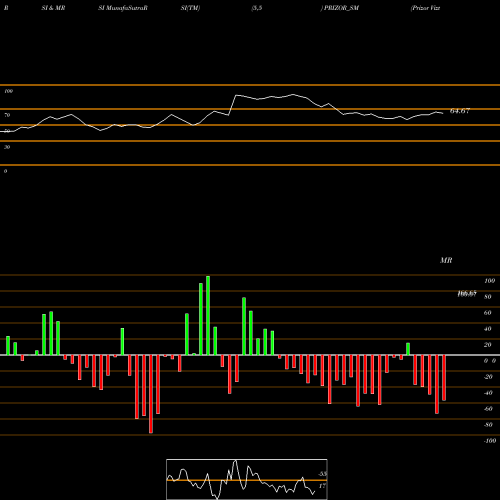Viewport: 500px width, 500px height.
Task: Click the isolated green bar near right of MR chart
Action: click(x=408, y=349)
